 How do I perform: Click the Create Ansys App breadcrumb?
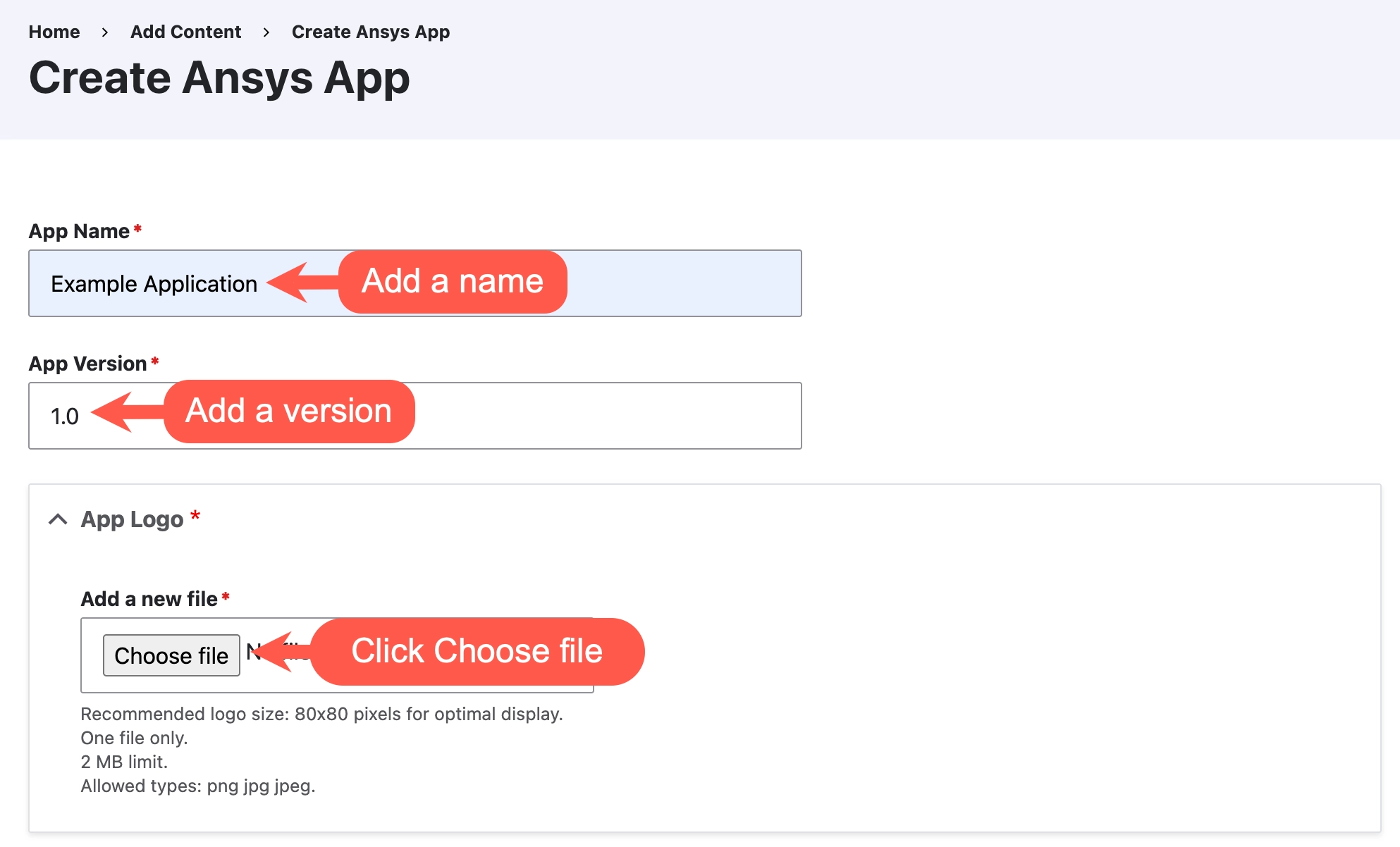tap(371, 32)
